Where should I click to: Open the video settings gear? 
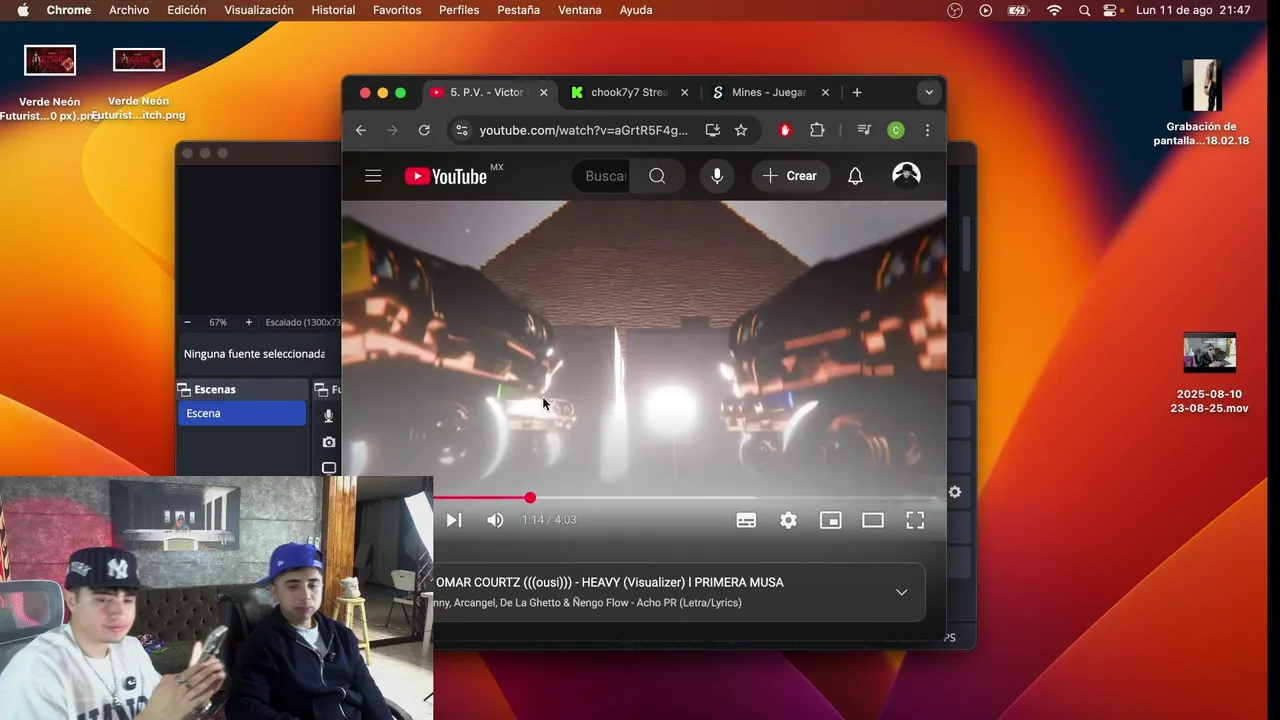[788, 520]
